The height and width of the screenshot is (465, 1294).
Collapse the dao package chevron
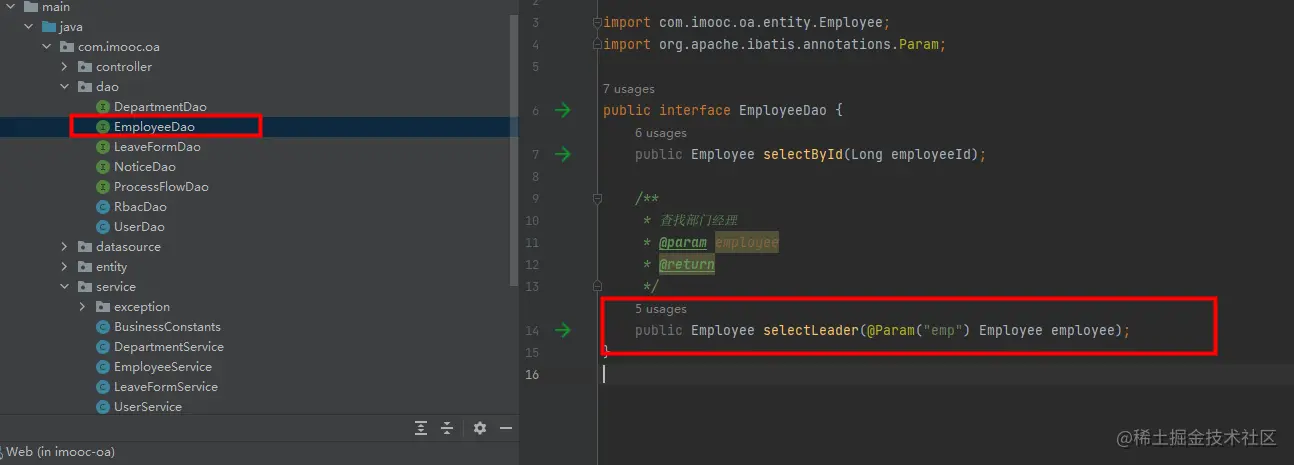[x=65, y=87]
